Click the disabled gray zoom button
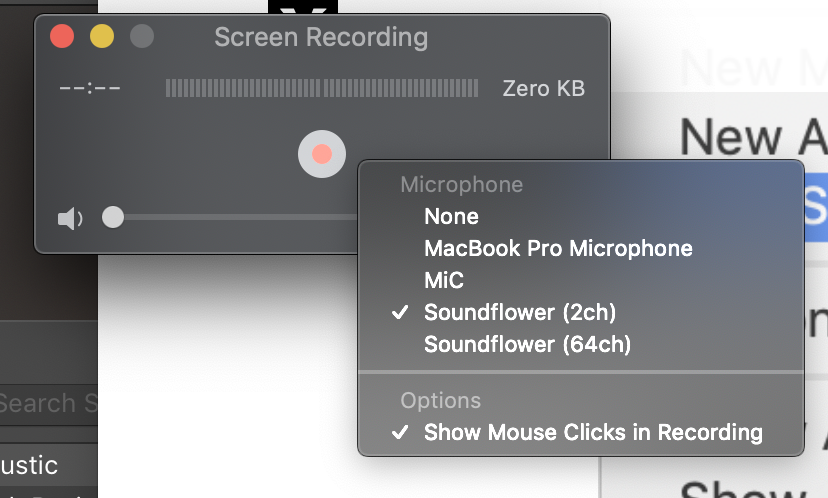This screenshot has height=498, width=828. (142, 36)
